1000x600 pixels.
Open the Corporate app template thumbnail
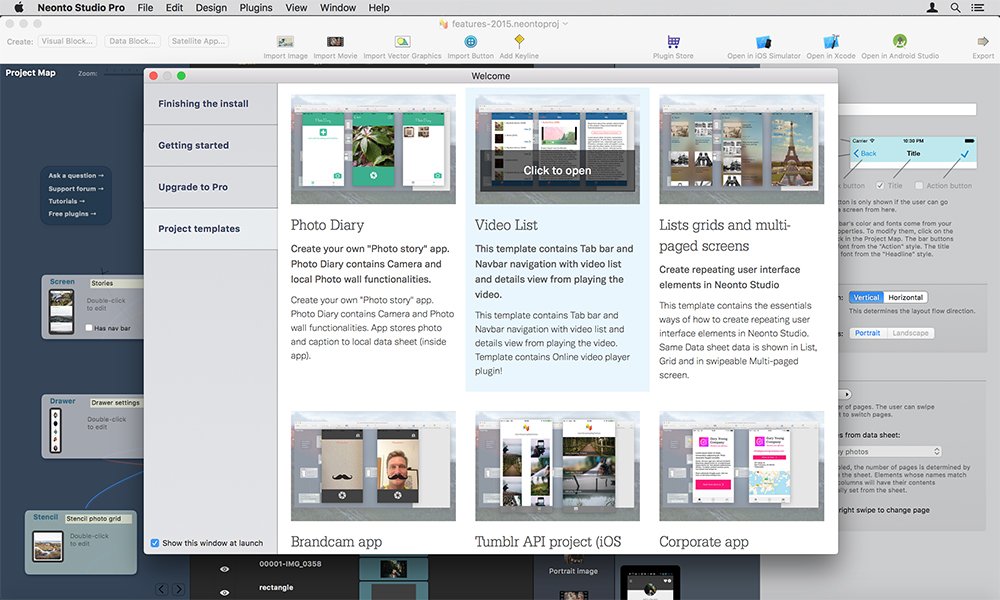click(742, 466)
